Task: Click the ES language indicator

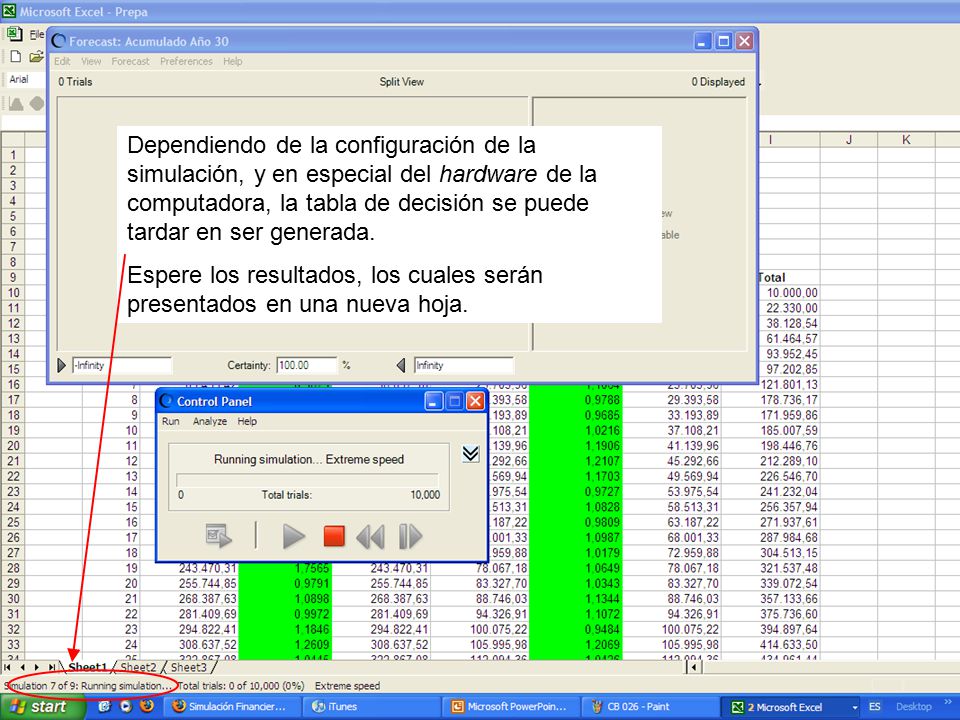Action: pos(874,707)
